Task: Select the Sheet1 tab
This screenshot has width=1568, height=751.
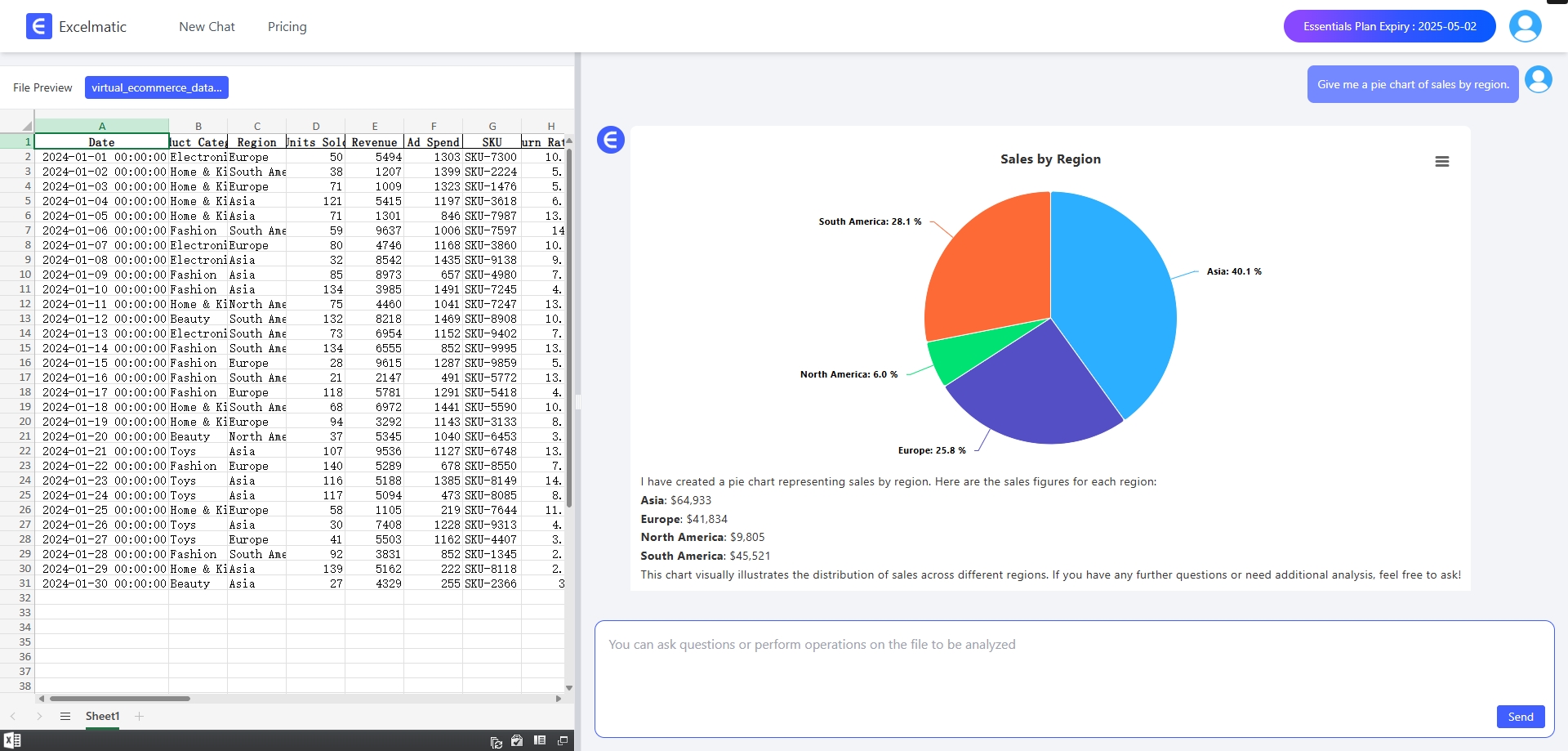Action: pyautogui.click(x=102, y=717)
